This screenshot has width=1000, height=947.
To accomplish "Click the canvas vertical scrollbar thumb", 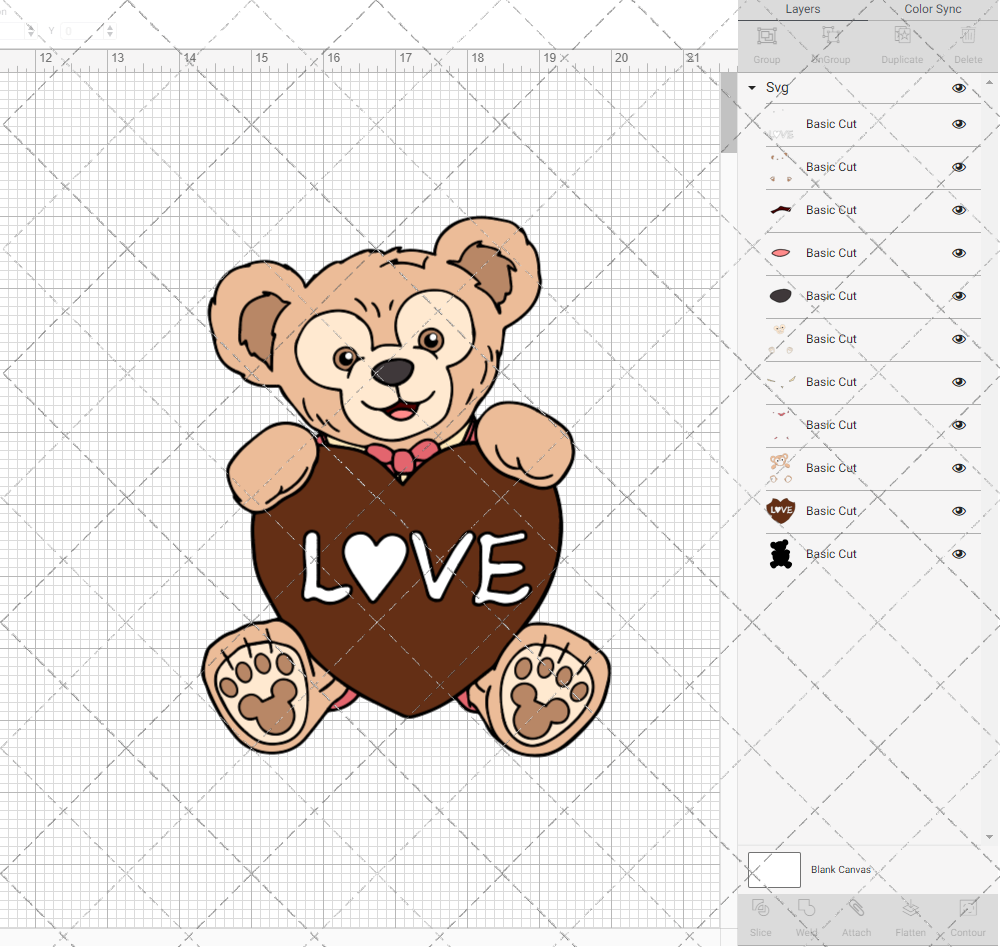I will pos(728,112).
